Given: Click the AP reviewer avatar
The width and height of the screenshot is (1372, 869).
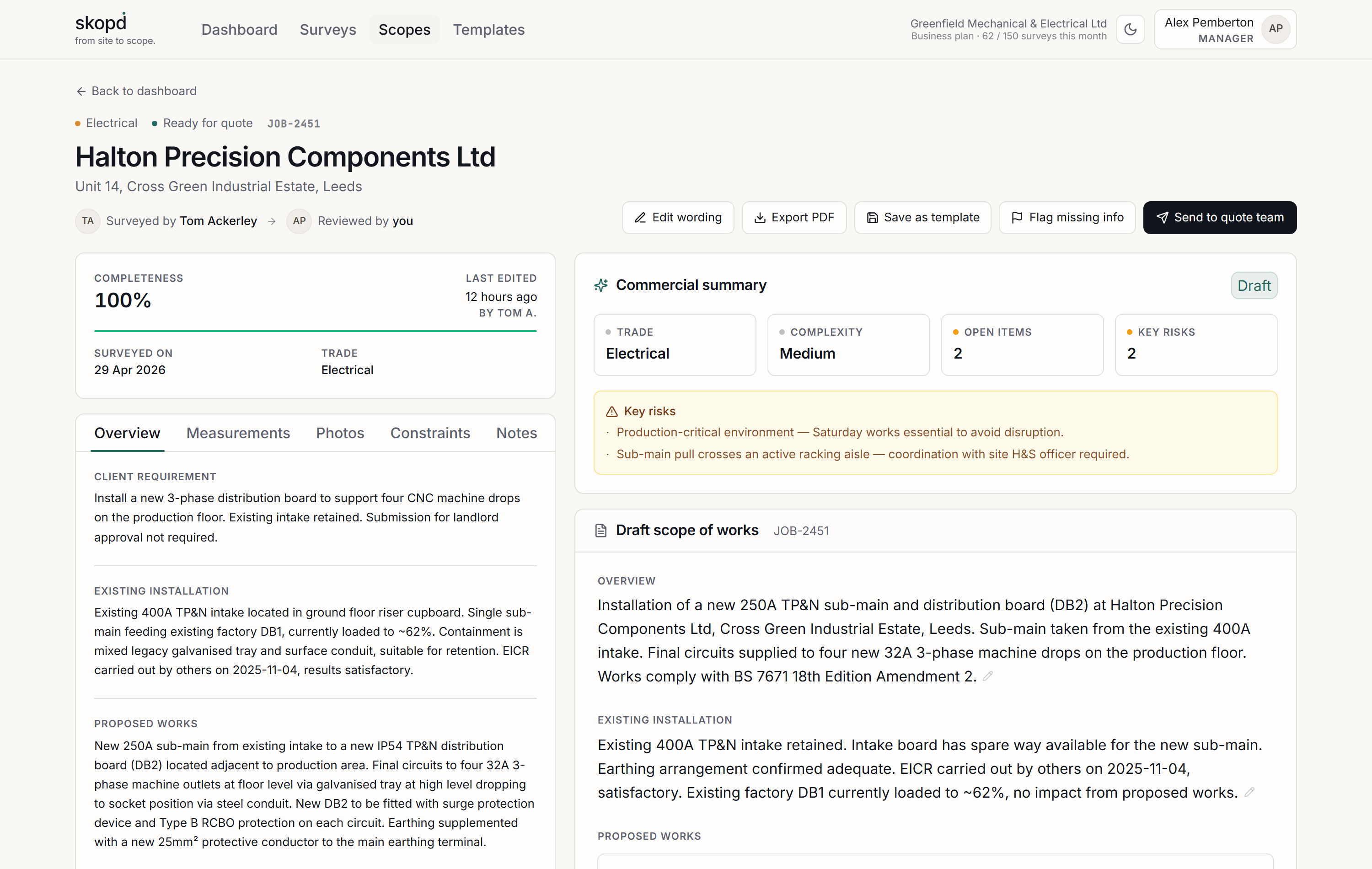Looking at the screenshot, I should tap(299, 221).
